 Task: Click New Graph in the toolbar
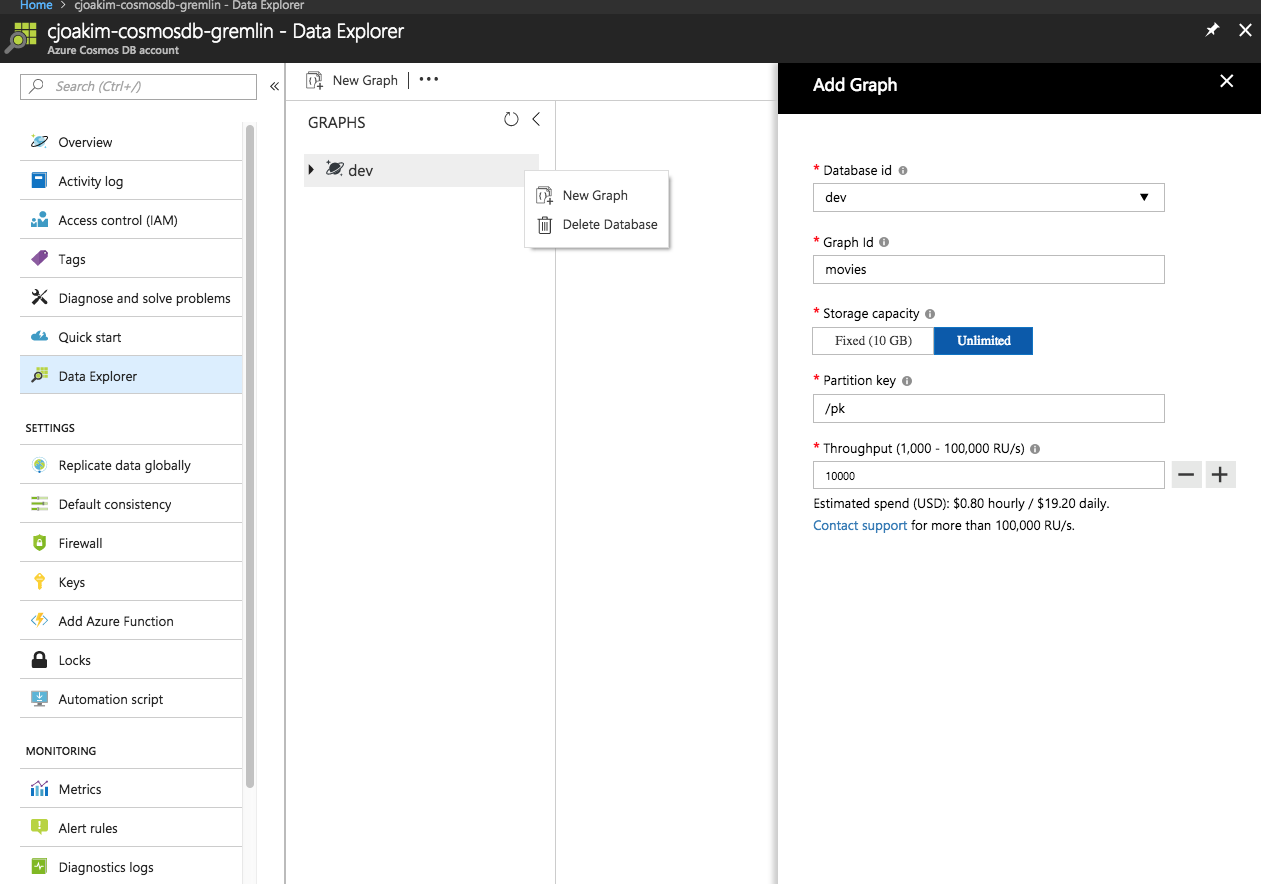[x=352, y=80]
